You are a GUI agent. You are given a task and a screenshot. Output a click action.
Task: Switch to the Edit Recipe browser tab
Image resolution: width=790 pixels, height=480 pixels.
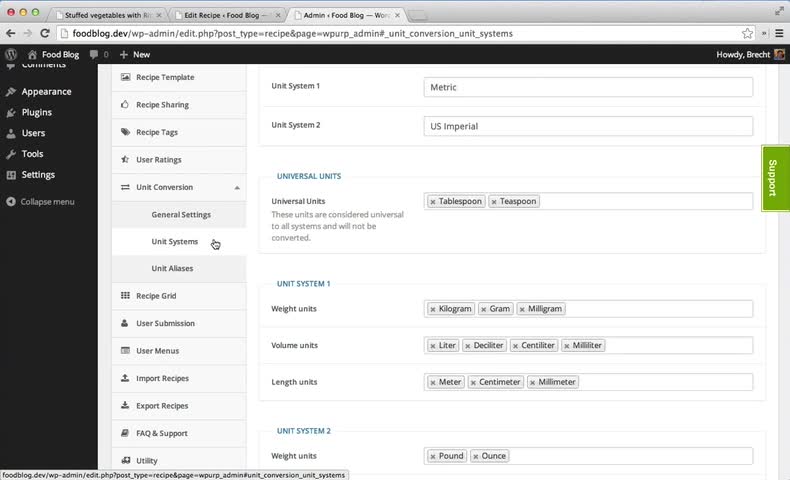point(227,16)
